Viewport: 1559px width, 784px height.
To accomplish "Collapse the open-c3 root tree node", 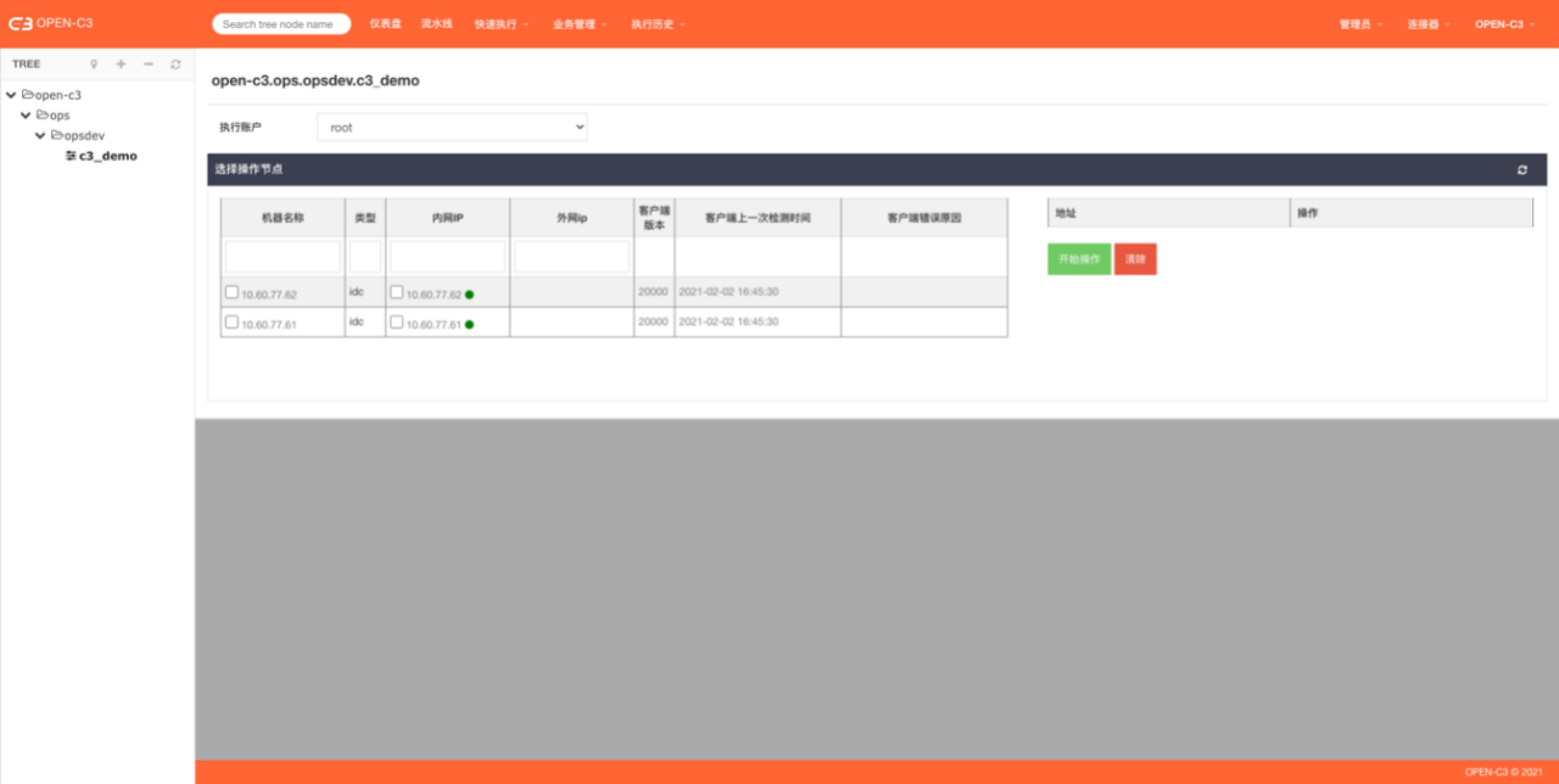I will coord(11,95).
